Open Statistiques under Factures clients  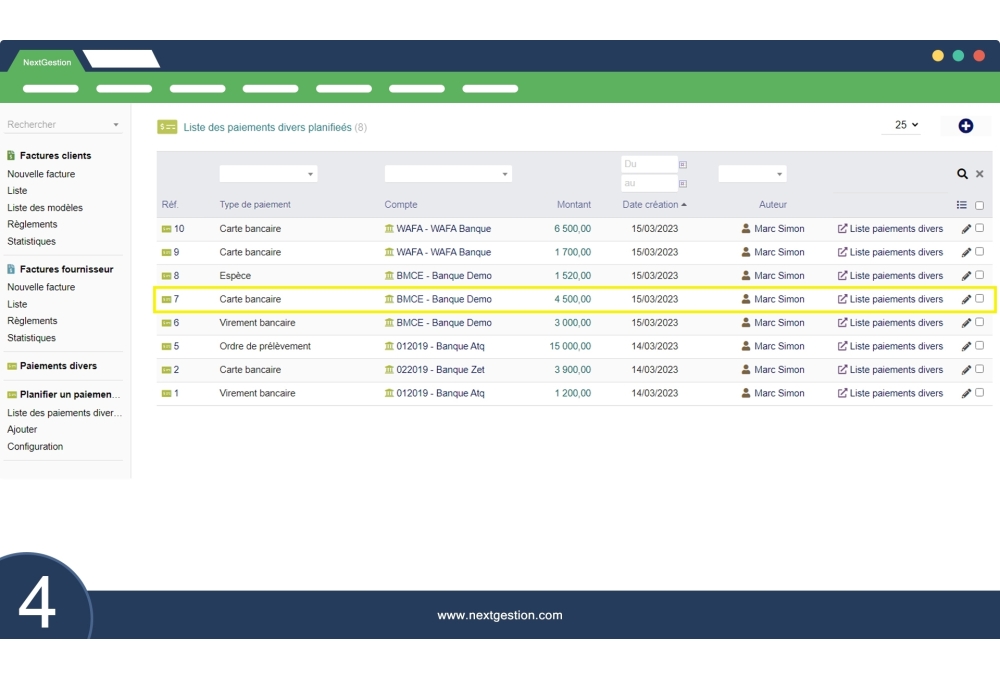pyautogui.click(x=31, y=241)
